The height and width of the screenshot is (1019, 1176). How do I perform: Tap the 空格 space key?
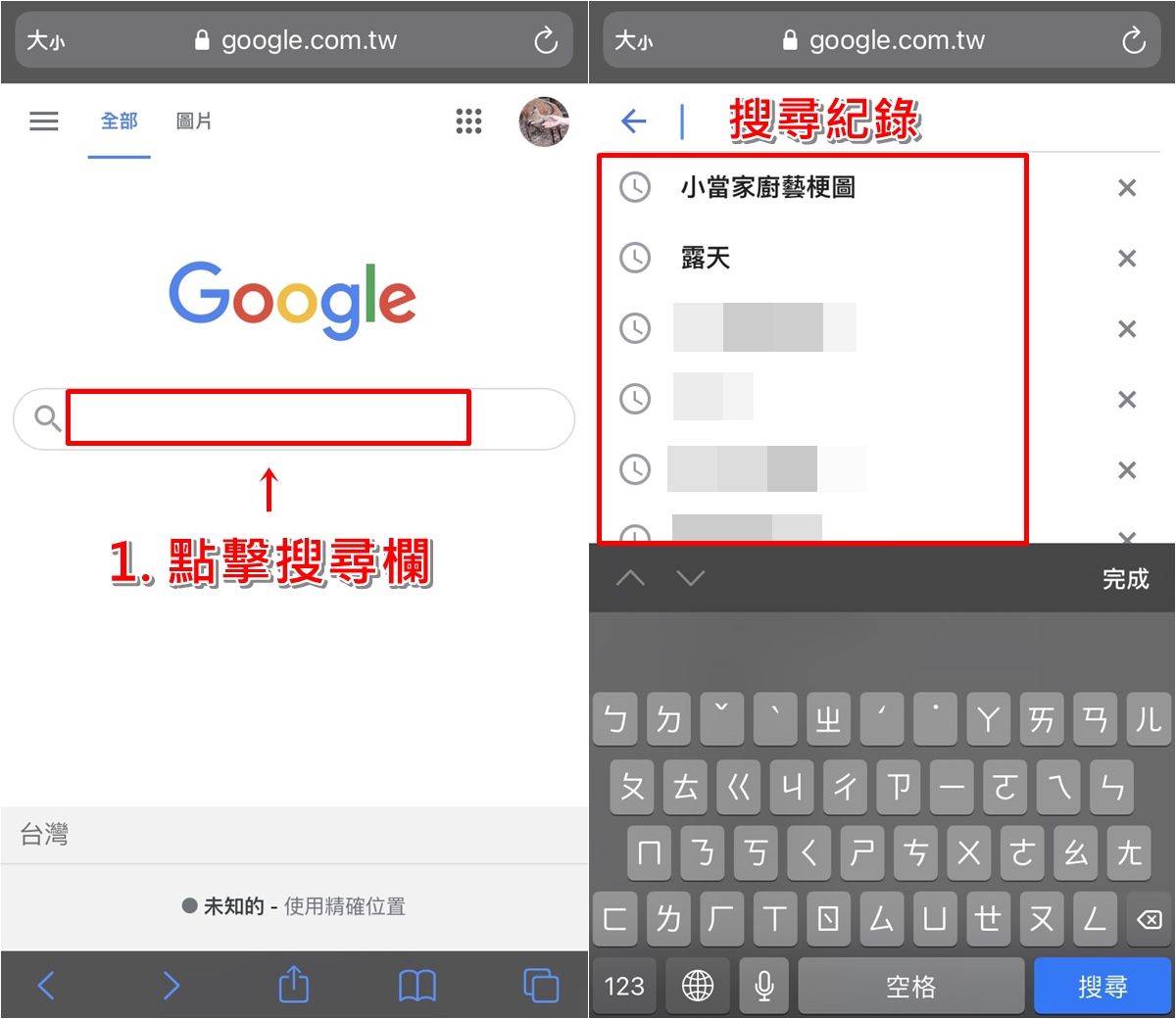click(x=911, y=986)
